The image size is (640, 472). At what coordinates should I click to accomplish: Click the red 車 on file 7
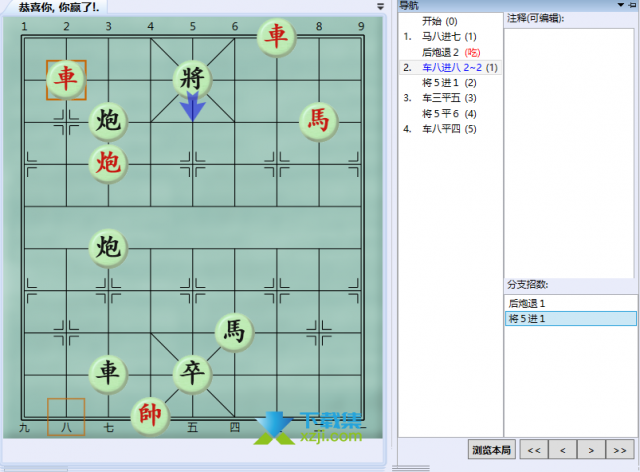coord(276,37)
